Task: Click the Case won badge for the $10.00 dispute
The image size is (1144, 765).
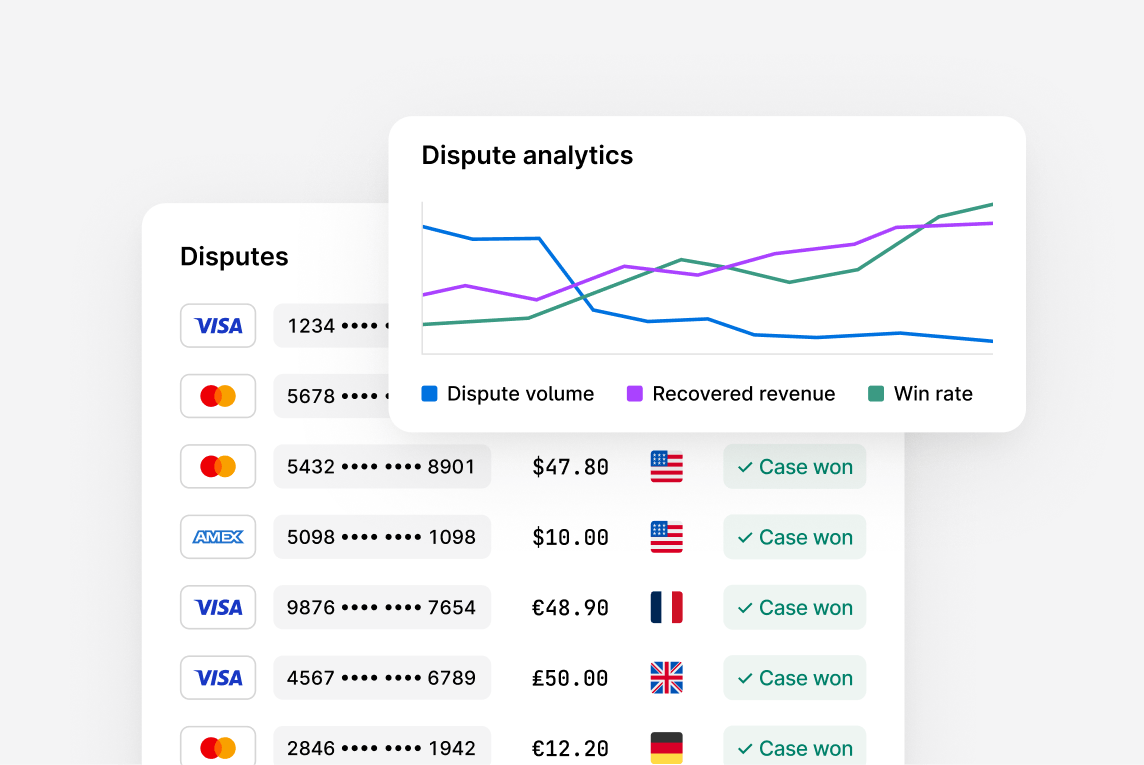Action: pyautogui.click(x=794, y=537)
